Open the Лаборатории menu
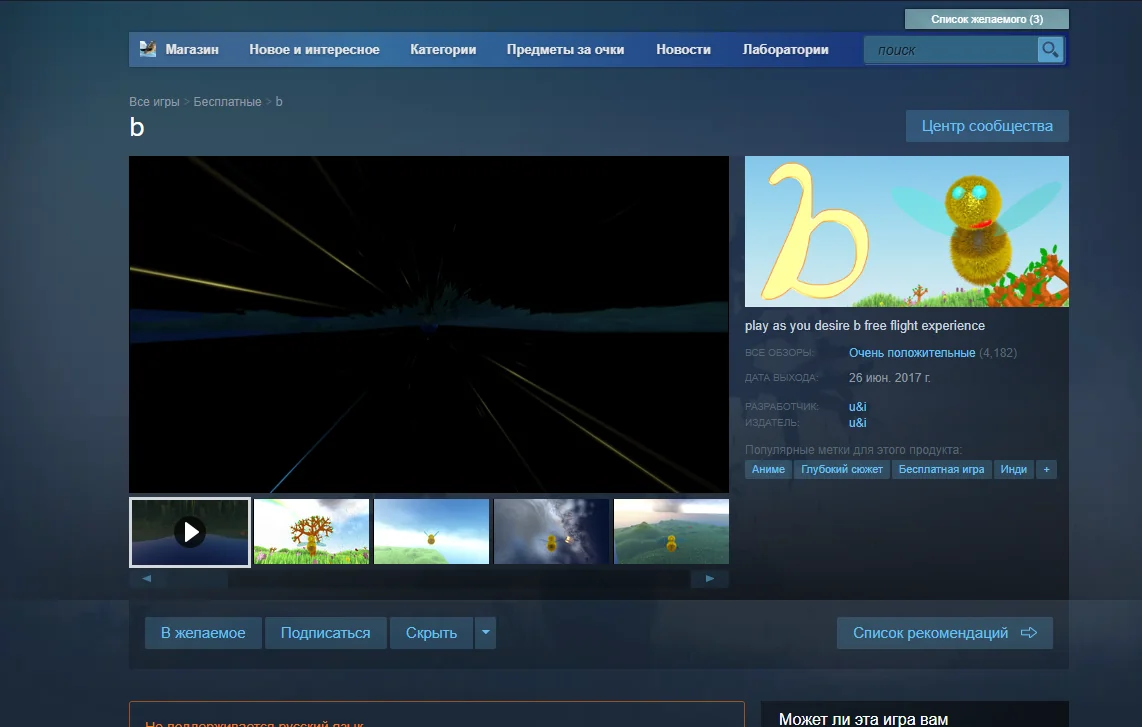Image resolution: width=1142 pixels, height=727 pixels. coord(785,50)
